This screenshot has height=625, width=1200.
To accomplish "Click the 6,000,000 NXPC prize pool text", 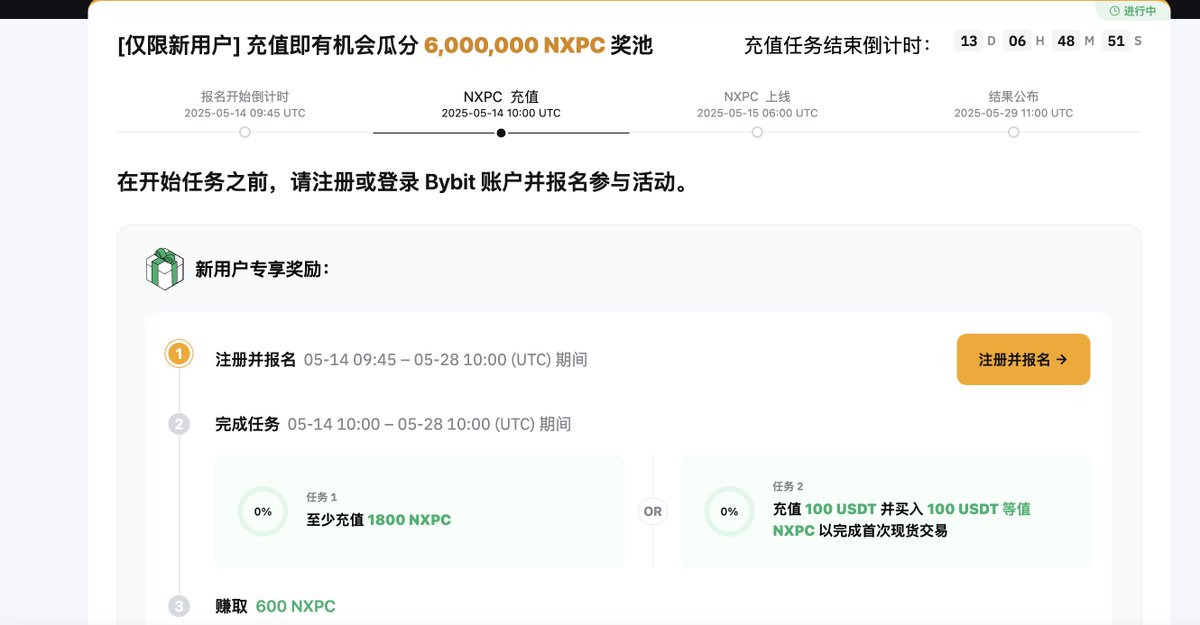I will pyautogui.click(x=514, y=45).
